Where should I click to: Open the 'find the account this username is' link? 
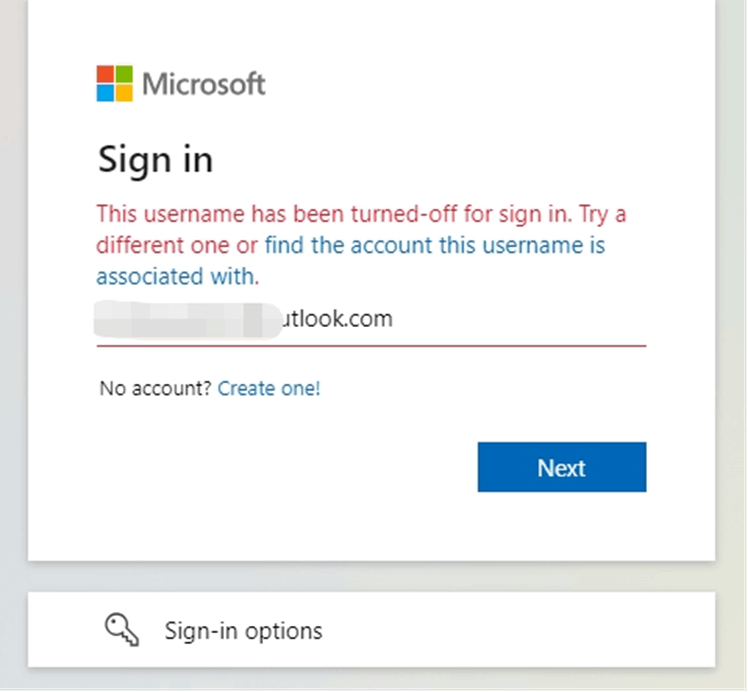click(x=435, y=245)
